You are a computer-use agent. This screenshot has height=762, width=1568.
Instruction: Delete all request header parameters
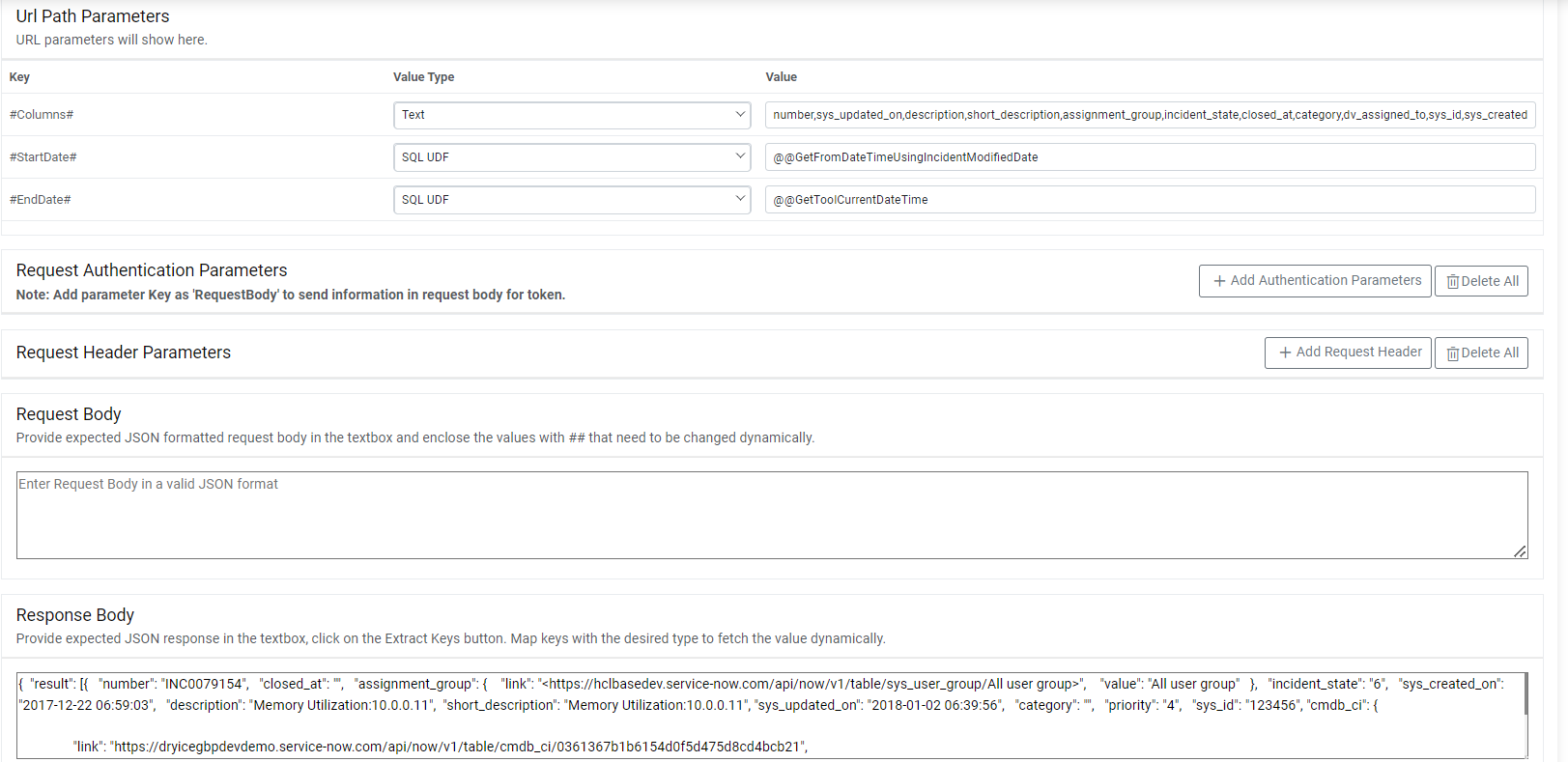click(x=1481, y=353)
